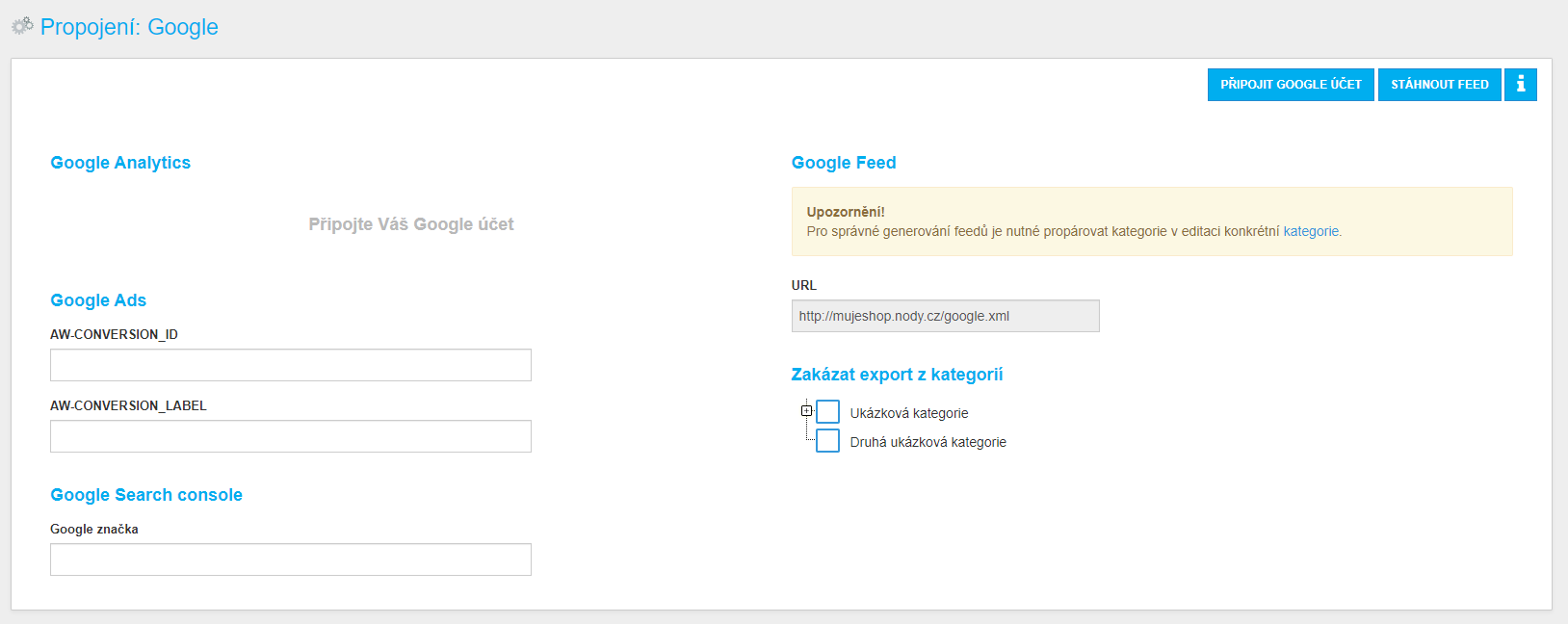Click the Google Analytics heading
Screen dimensions: 1568x624
pos(120,163)
